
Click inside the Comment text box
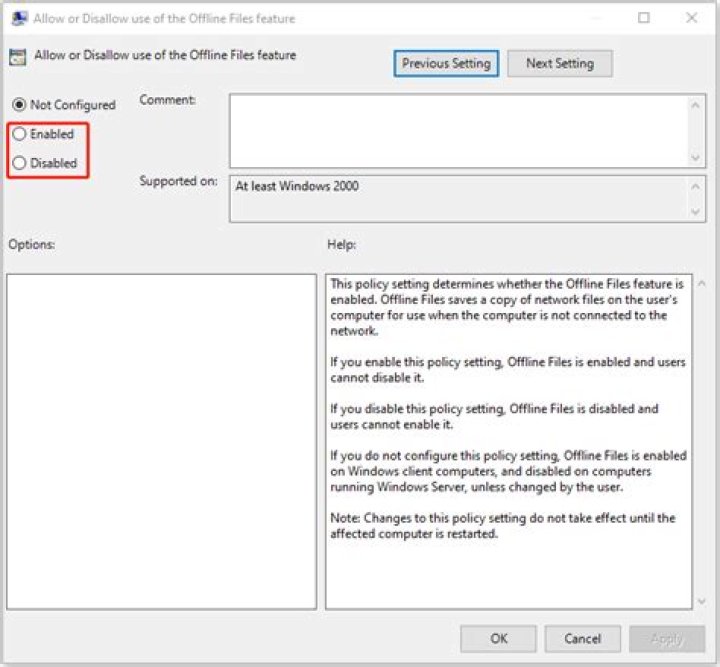pos(459,131)
